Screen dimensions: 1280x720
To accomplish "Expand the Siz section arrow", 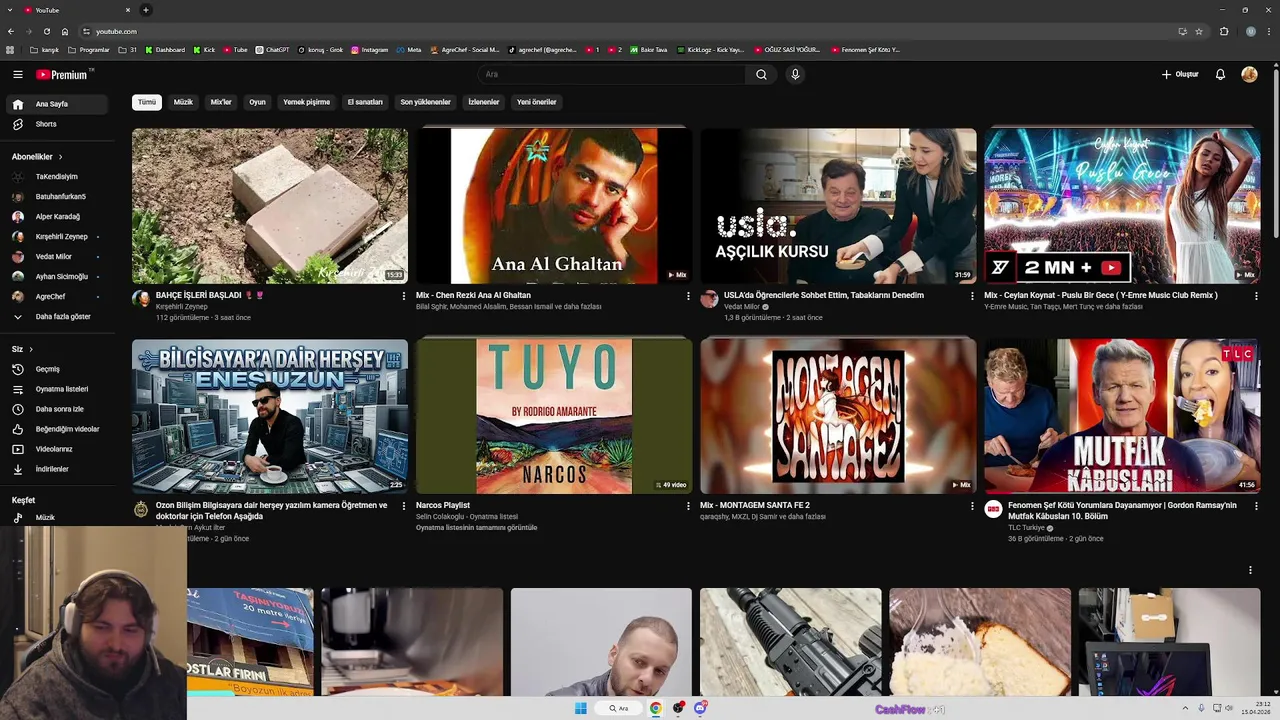I will click(31, 349).
